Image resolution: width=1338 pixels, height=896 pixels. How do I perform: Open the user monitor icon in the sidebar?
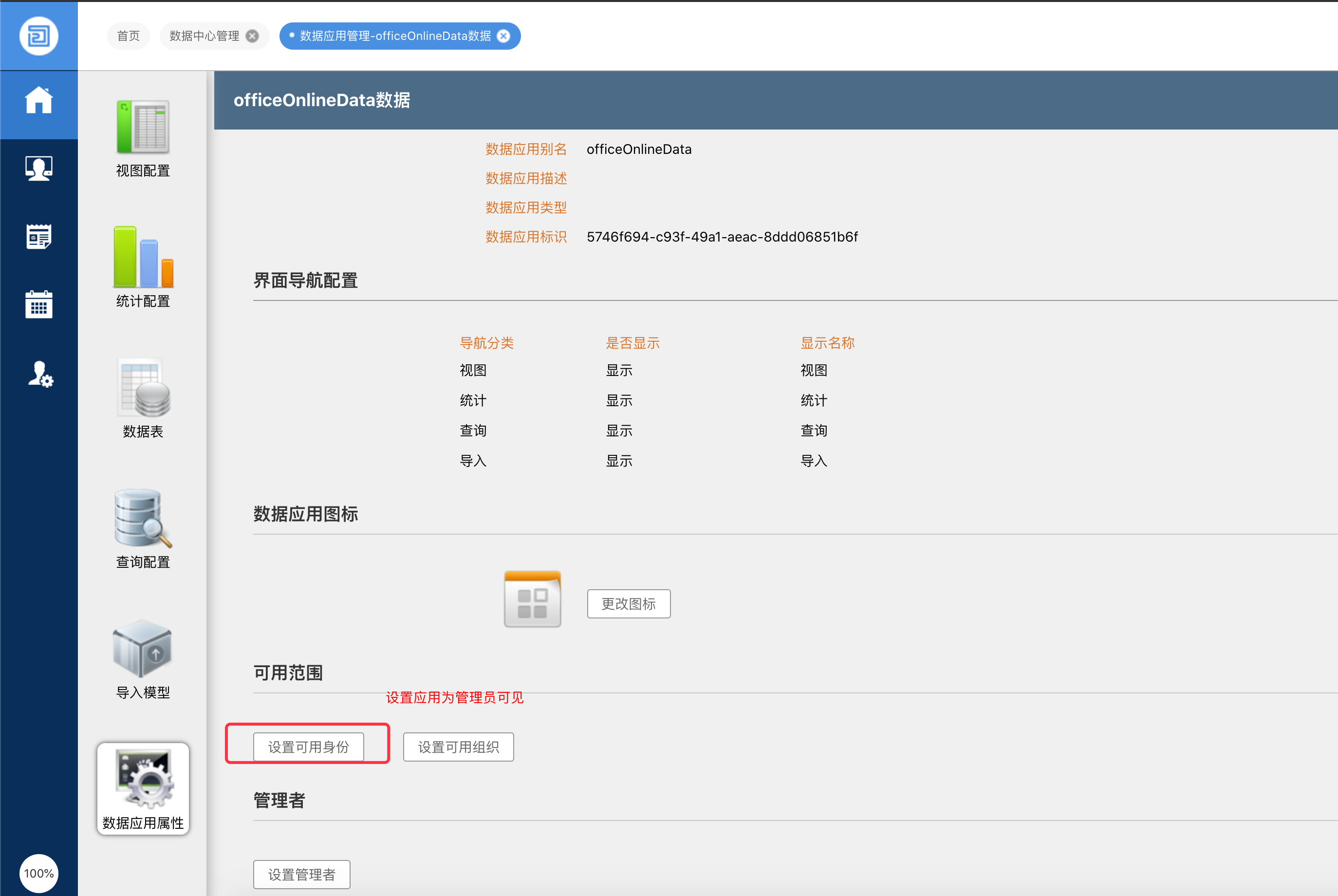click(38, 168)
